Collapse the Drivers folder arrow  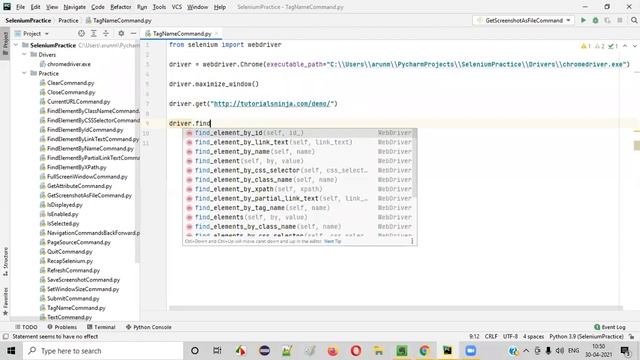[x=24, y=54]
